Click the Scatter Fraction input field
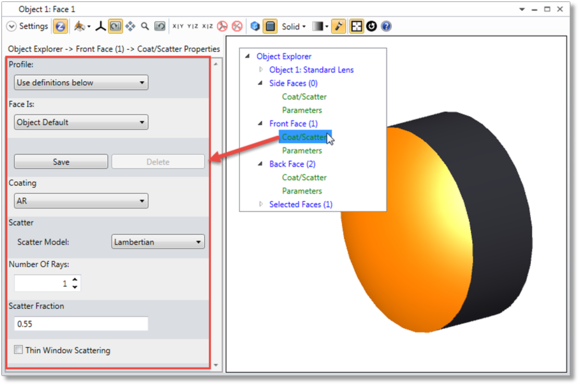Screen dimensions: 580x385 click(81, 324)
